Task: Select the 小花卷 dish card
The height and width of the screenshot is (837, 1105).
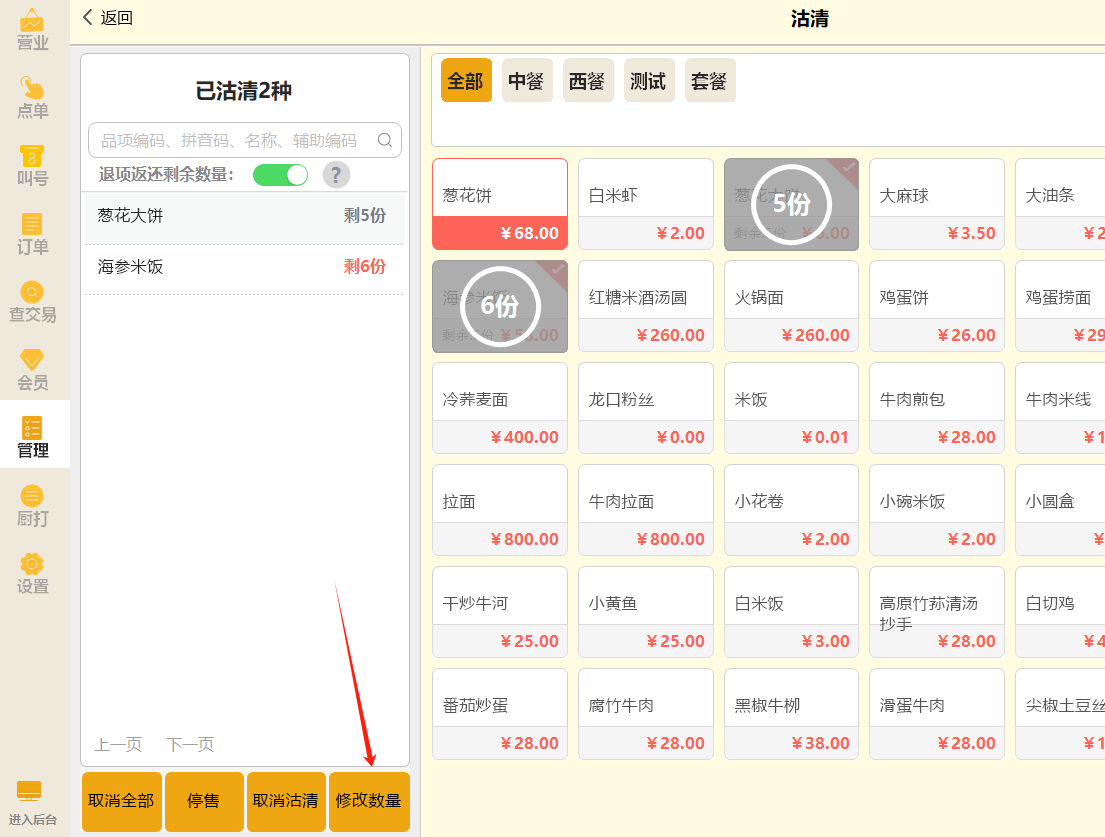Action: [791, 511]
